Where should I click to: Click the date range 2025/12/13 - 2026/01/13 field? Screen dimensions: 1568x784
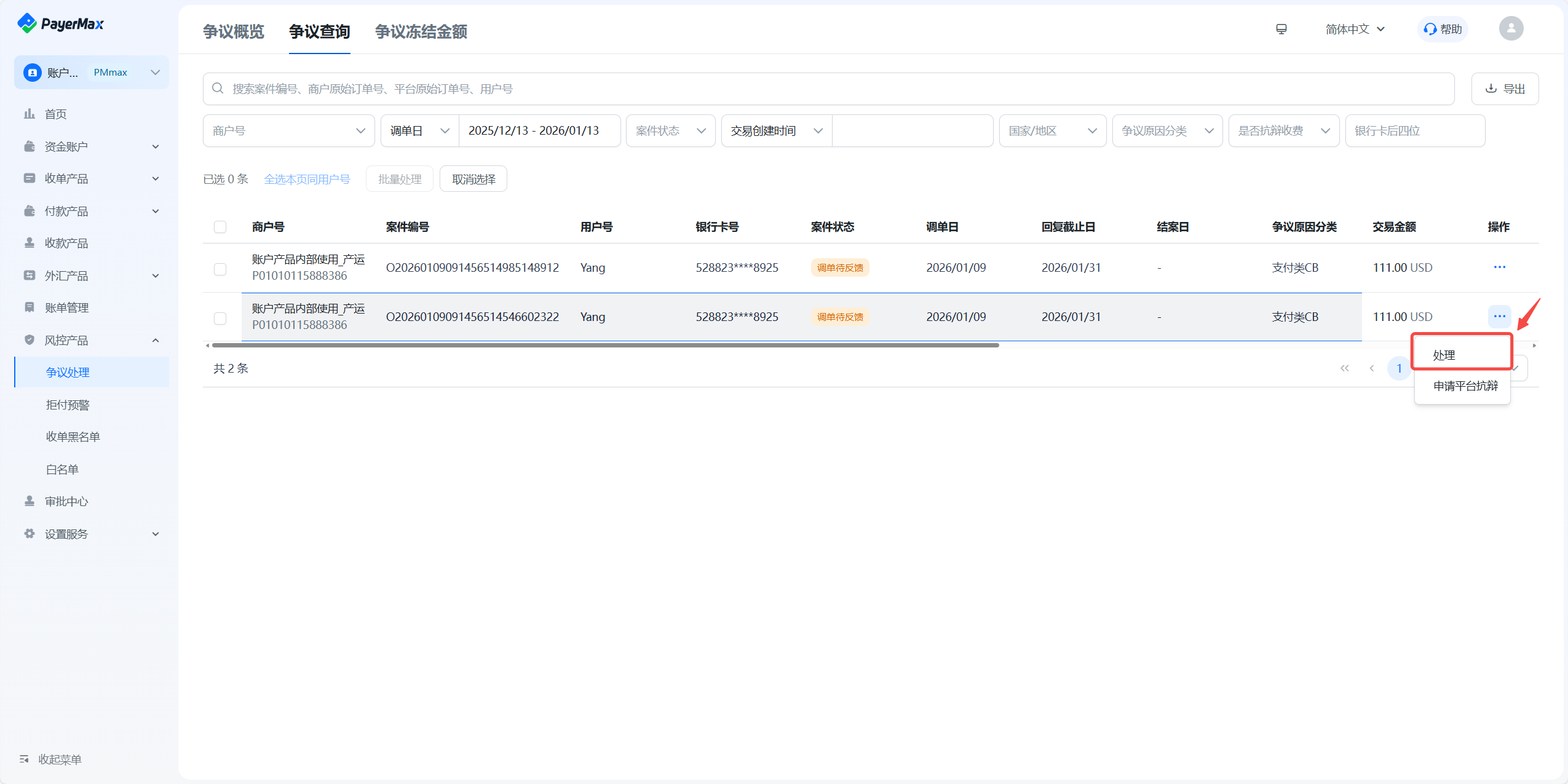pyautogui.click(x=540, y=131)
